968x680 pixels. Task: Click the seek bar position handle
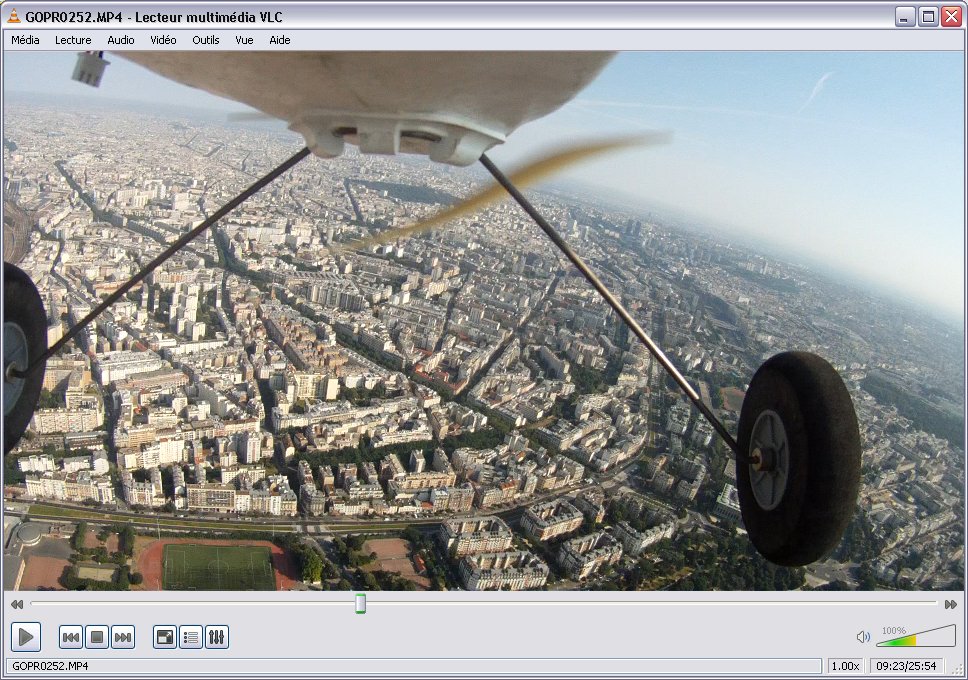(x=361, y=603)
